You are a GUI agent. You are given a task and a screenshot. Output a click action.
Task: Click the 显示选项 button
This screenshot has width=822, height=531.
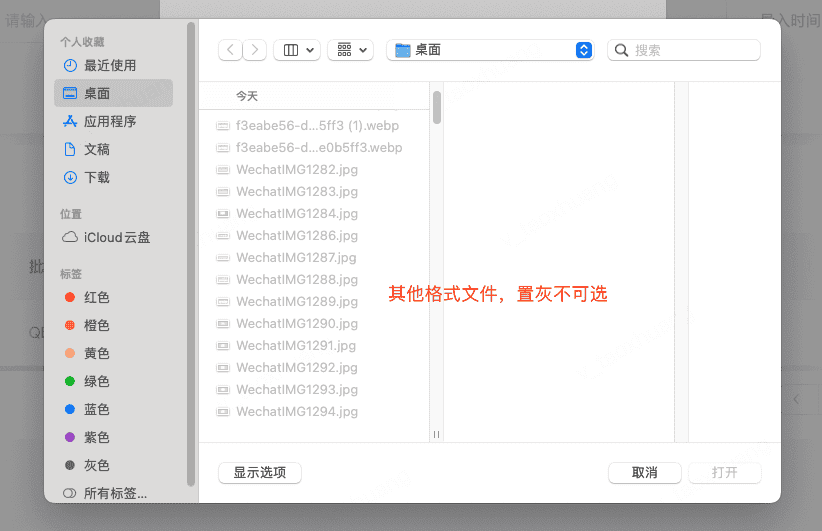point(260,473)
